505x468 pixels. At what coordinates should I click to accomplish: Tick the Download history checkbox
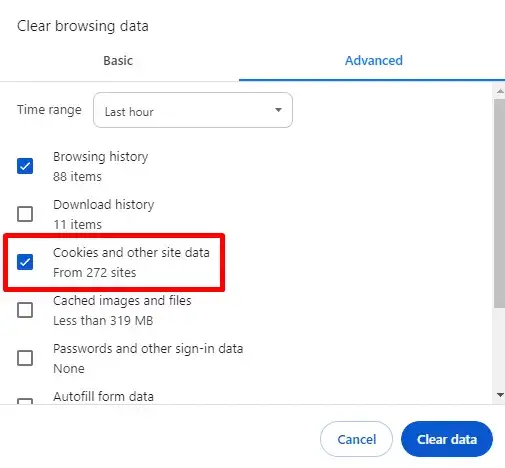tap(25, 214)
